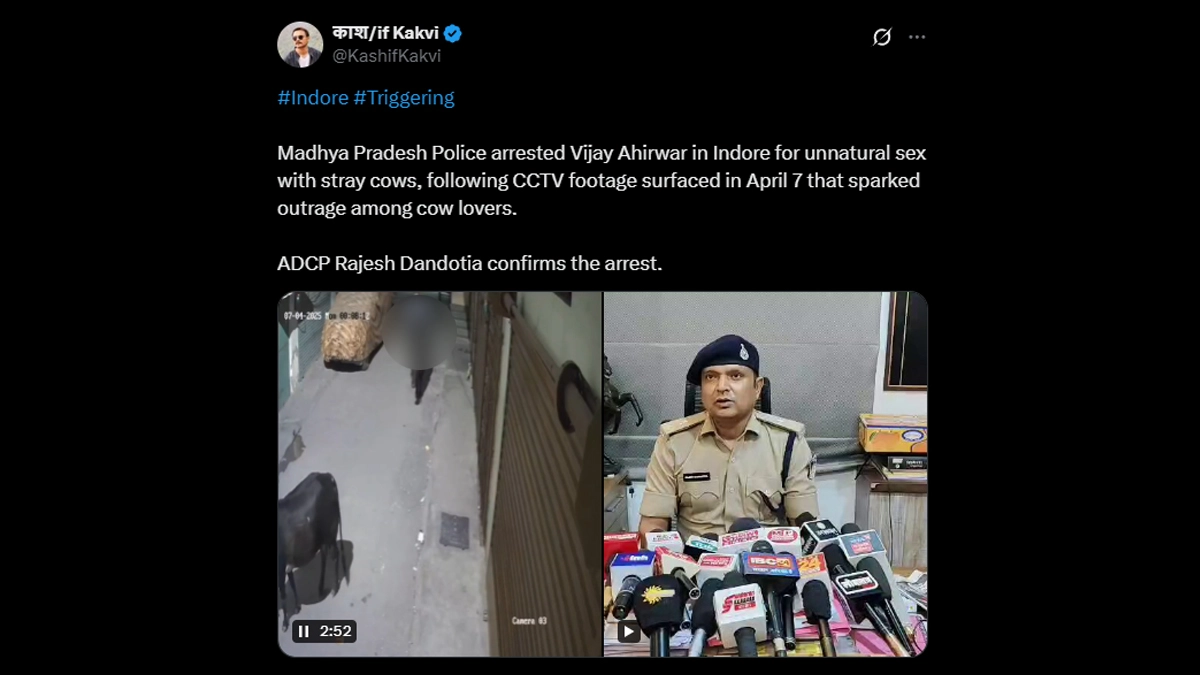The image size is (1200, 675).
Task: Visit the @KashifKakvi handle
Action: pyautogui.click(x=386, y=56)
